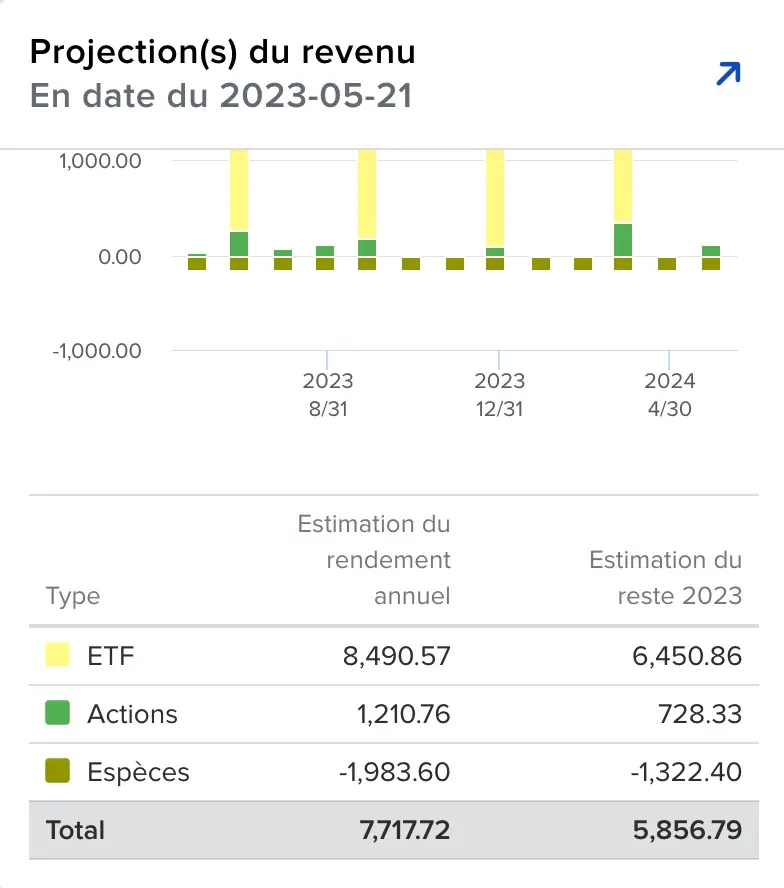The height and width of the screenshot is (888, 784).
Task: Select the Espèces row label
Action: pos(138,772)
